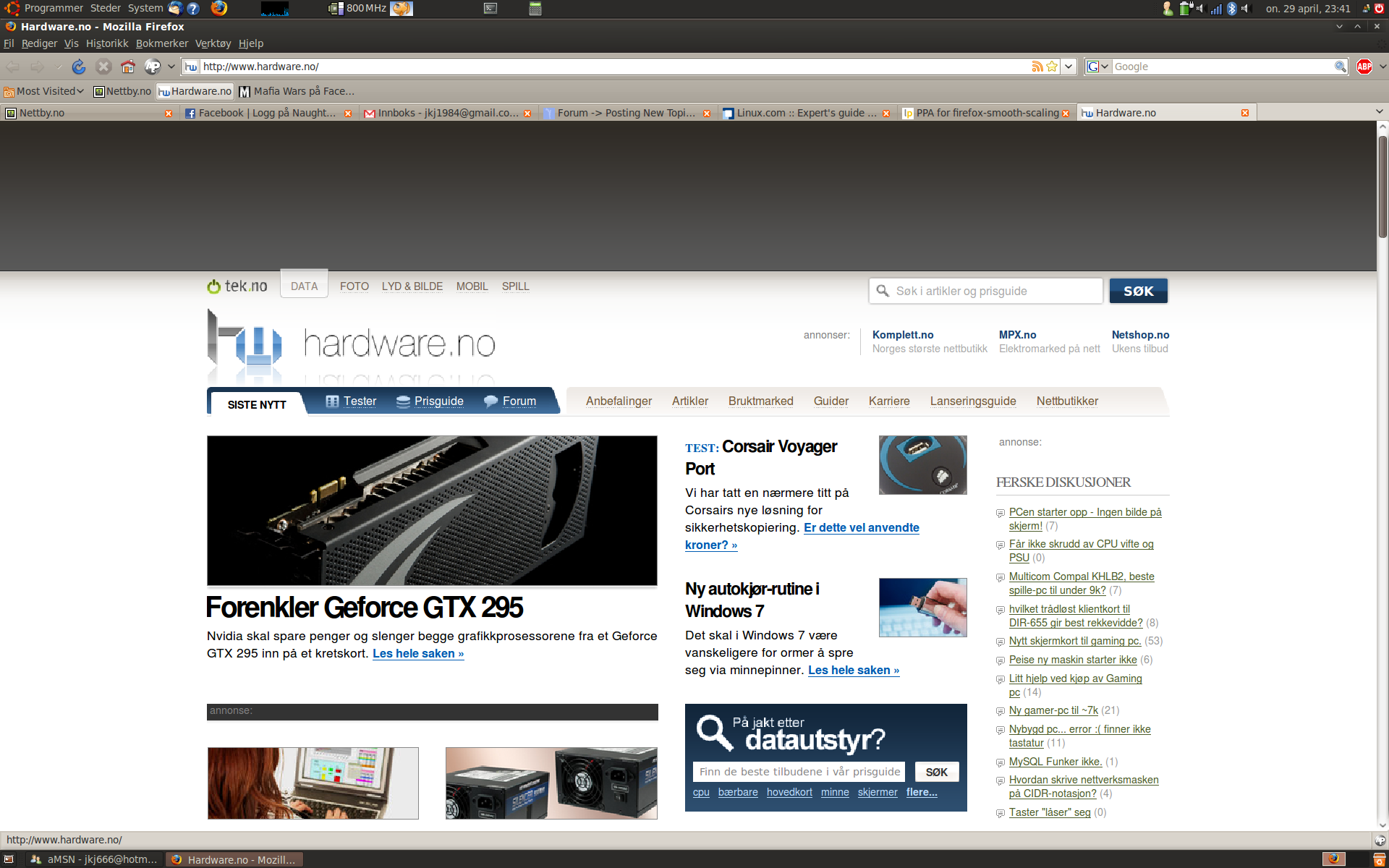Click the scrollbar up arrow
The width and height of the screenshot is (1389, 868).
click(1382, 127)
